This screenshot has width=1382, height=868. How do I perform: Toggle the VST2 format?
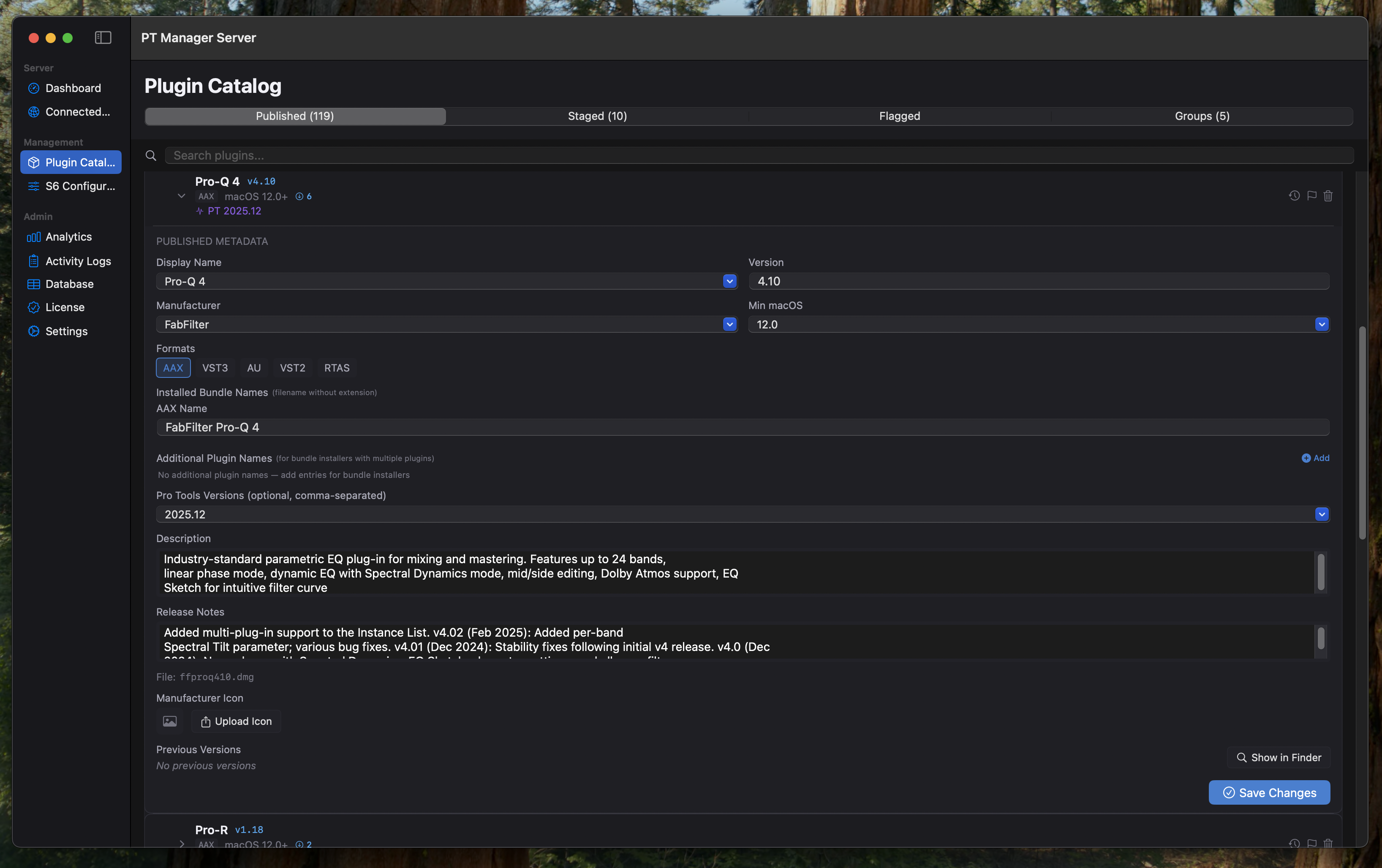pos(293,368)
